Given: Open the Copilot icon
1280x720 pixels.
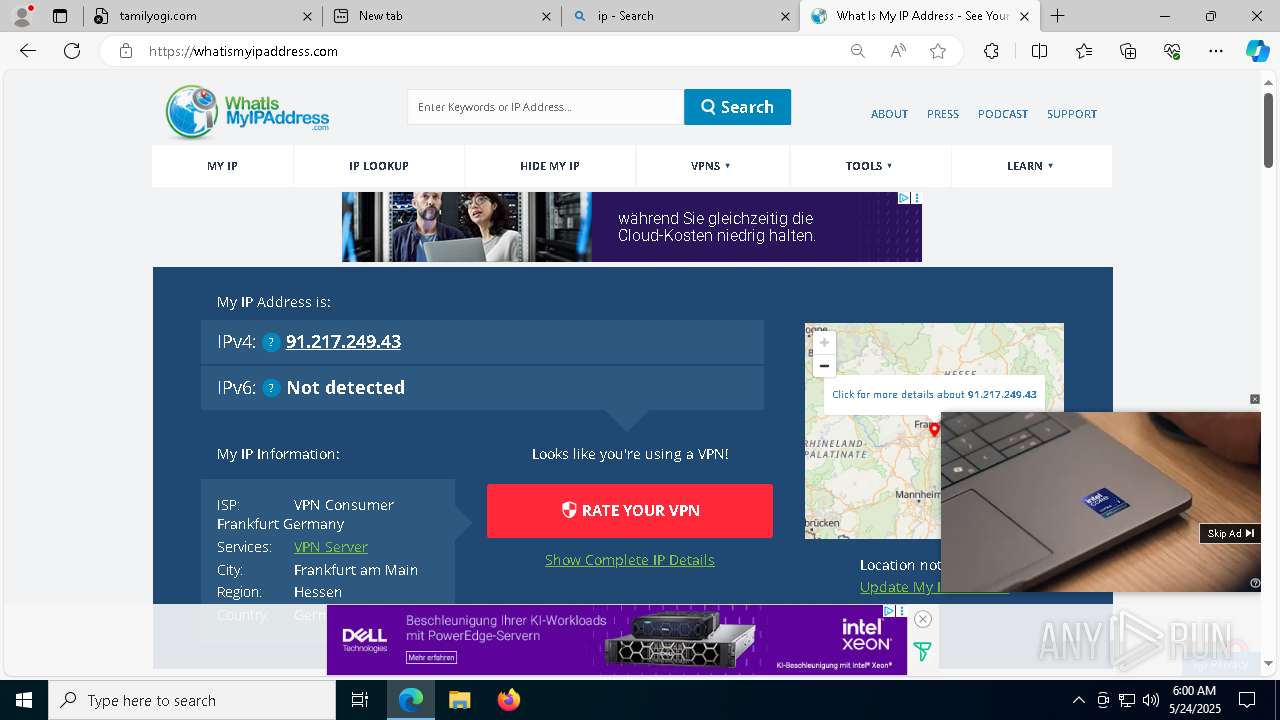Looking at the screenshot, I should point(1257,51).
